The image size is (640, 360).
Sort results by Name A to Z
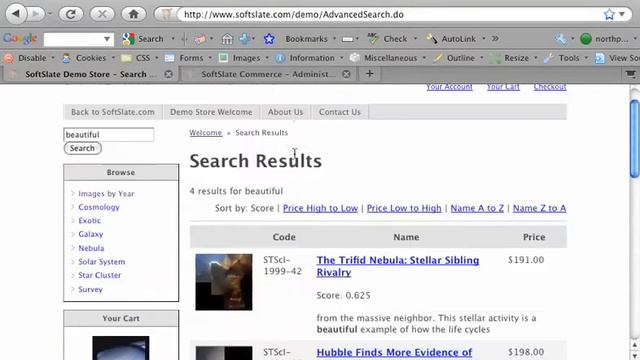coord(477,208)
